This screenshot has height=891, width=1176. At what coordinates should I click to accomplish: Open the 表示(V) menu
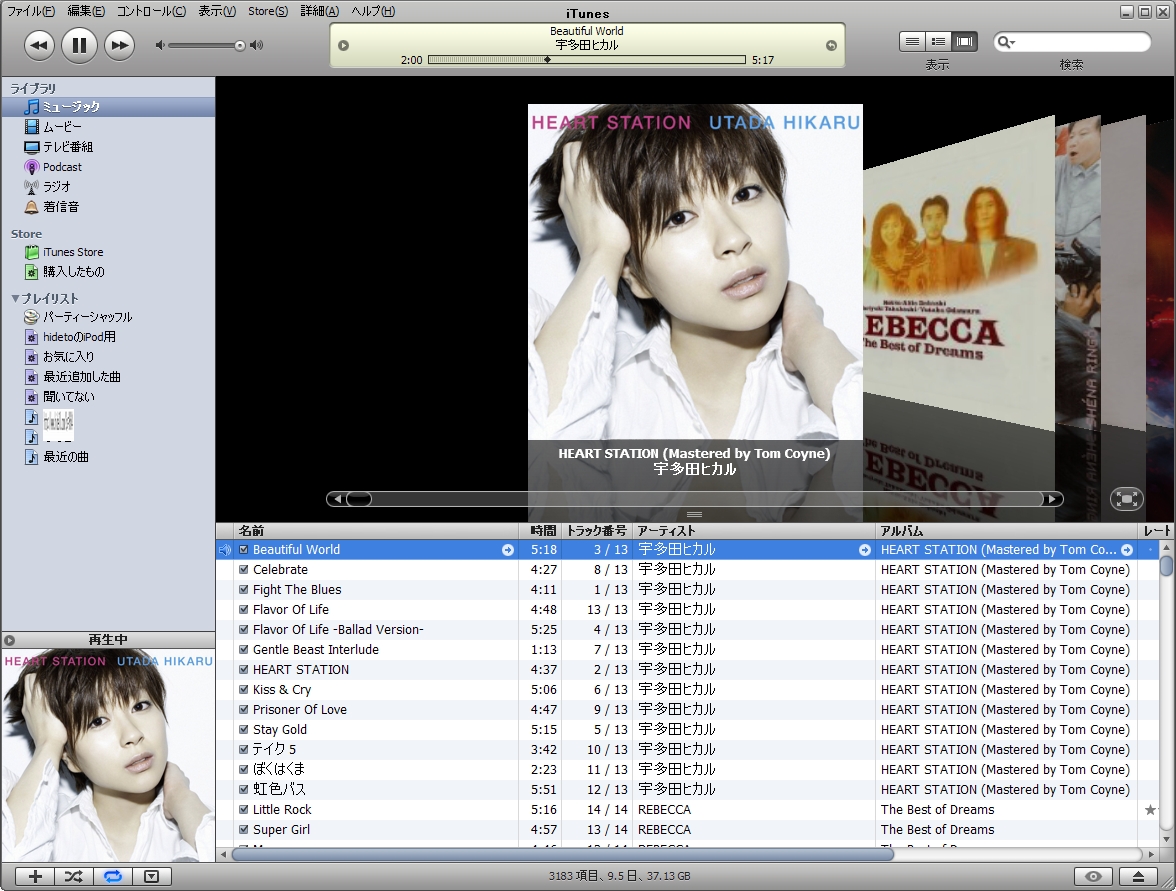pos(217,10)
